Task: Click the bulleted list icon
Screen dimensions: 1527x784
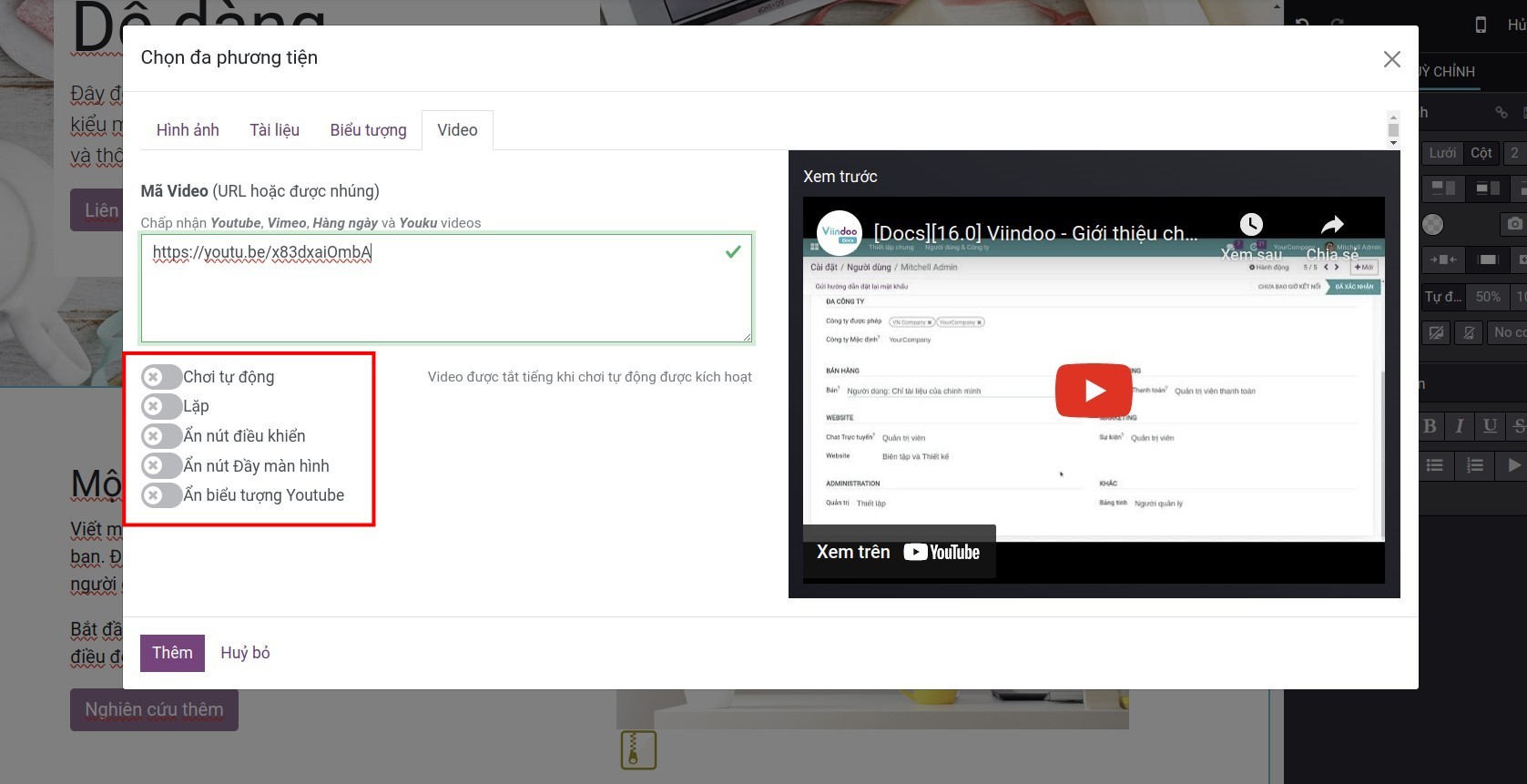Action: point(1435,465)
